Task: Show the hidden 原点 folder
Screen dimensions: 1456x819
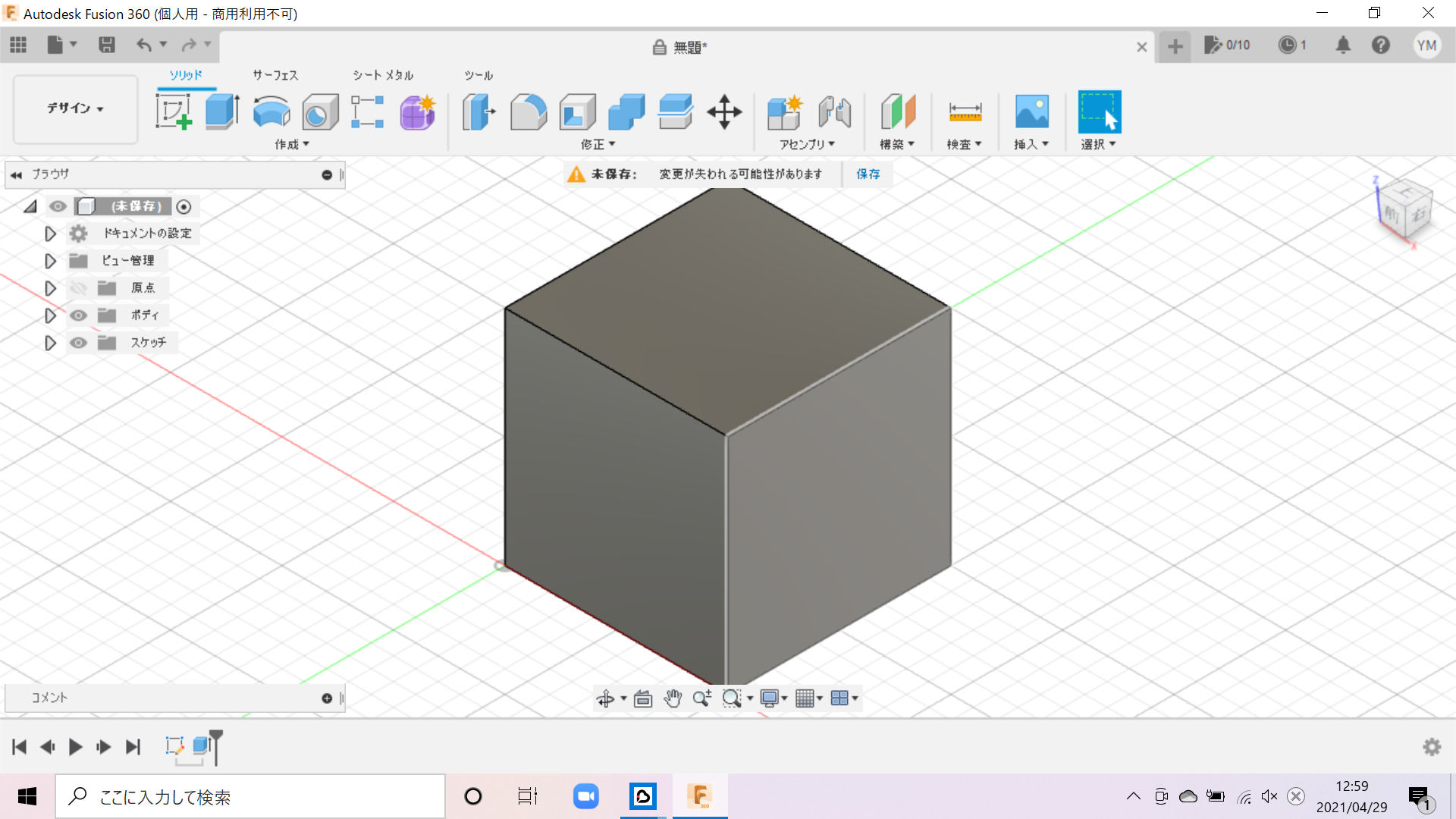Action: point(78,288)
